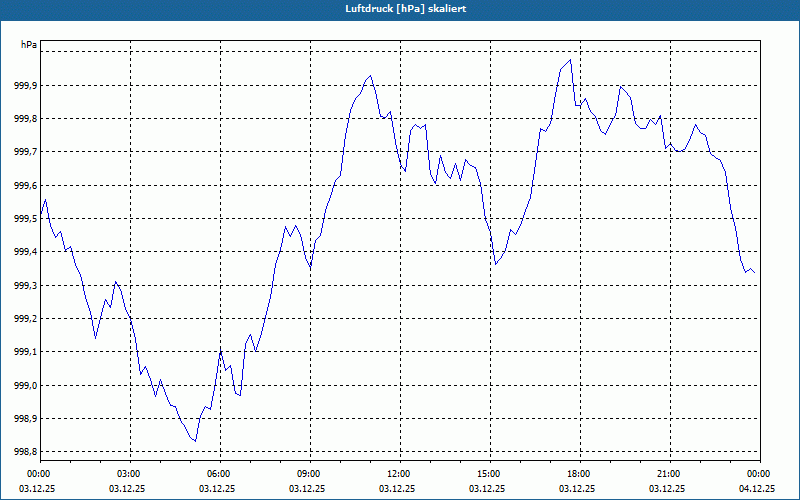The width and height of the screenshot is (800, 500).
Task: Click the curve's highest peak before 18:00
Action: coord(570,60)
